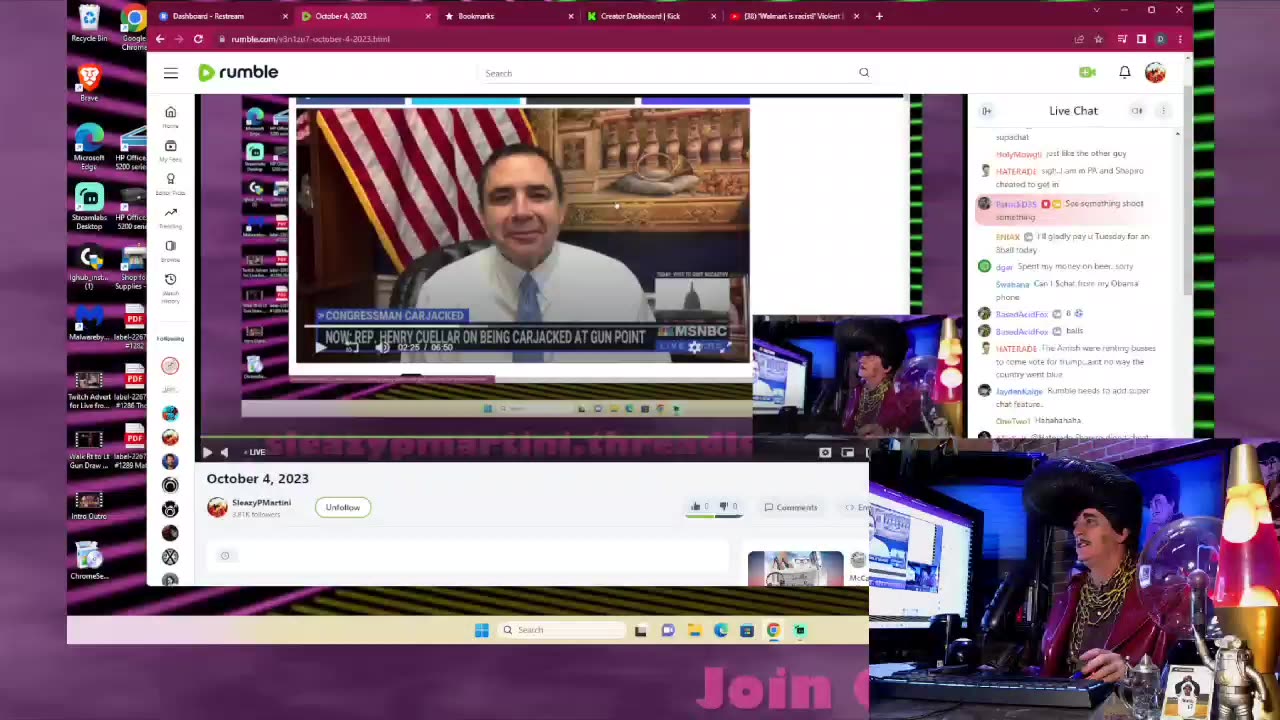This screenshot has width=1280, height=720.
Task: Go to Home in Rumble sidebar
Action: [x=170, y=116]
